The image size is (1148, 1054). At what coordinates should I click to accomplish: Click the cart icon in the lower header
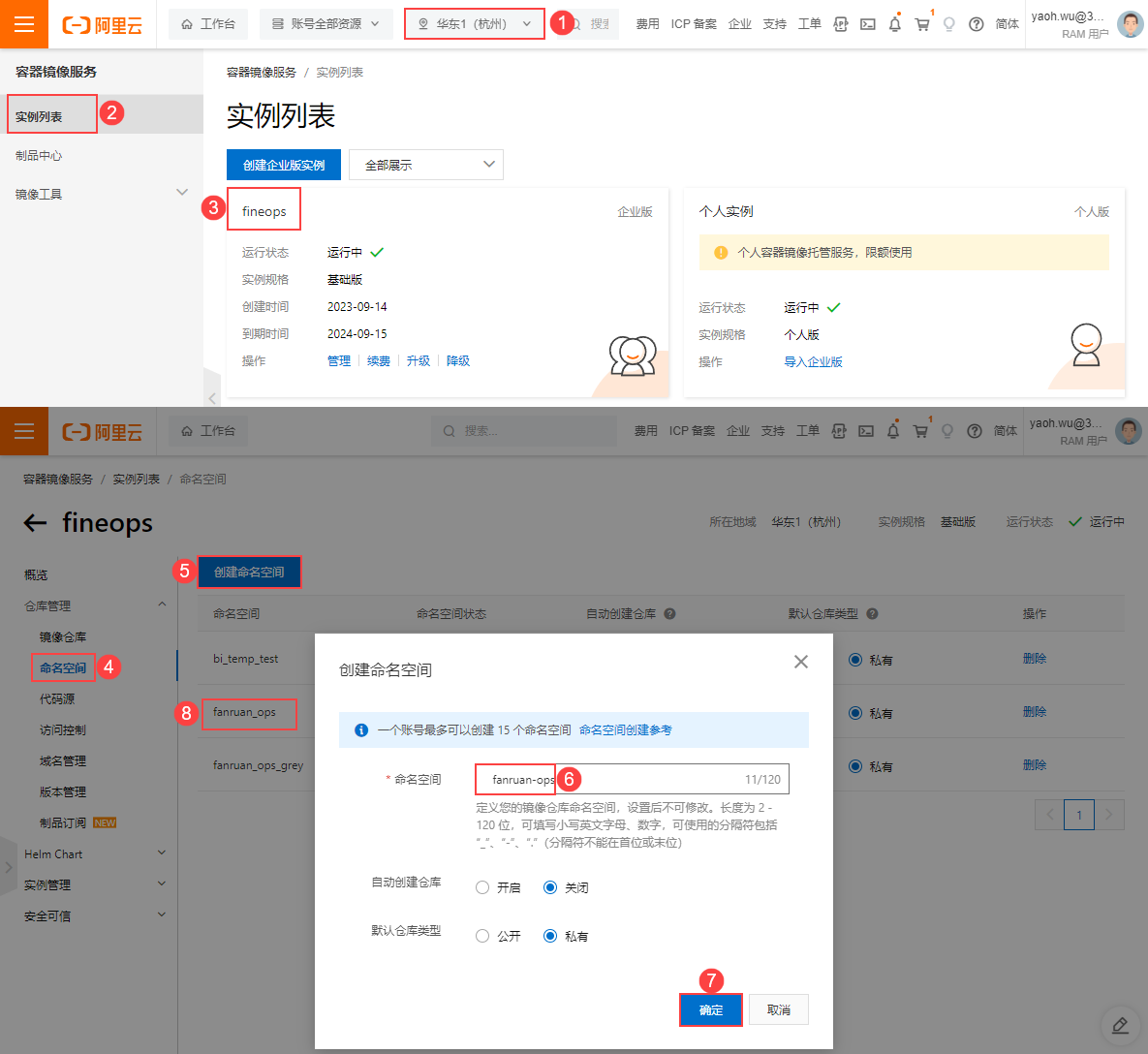coord(920,431)
